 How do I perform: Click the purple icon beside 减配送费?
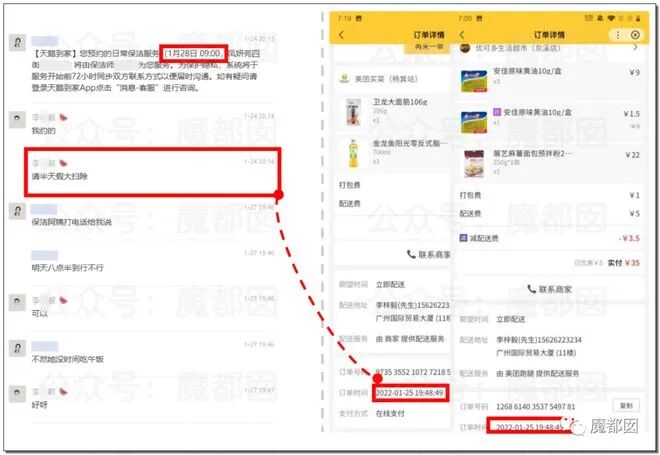[x=463, y=238]
